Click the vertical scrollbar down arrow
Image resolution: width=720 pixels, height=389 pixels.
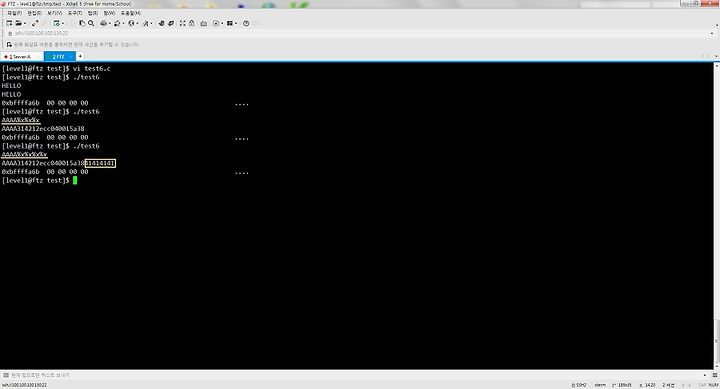(x=717, y=366)
